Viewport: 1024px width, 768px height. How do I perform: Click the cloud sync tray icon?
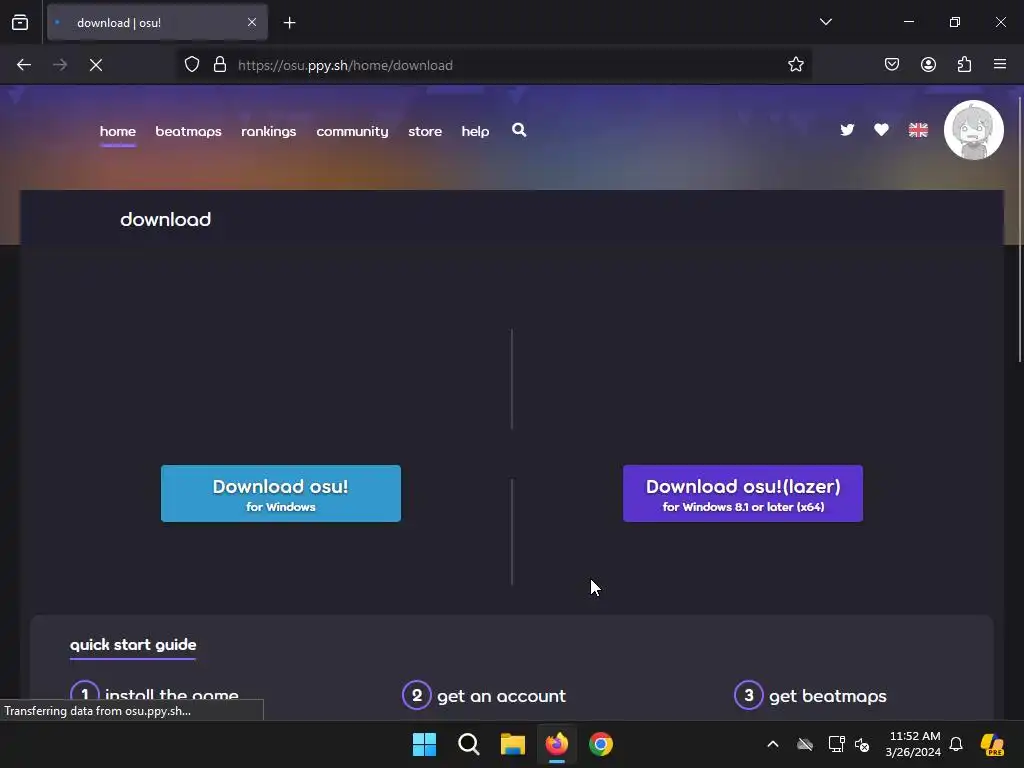point(805,744)
